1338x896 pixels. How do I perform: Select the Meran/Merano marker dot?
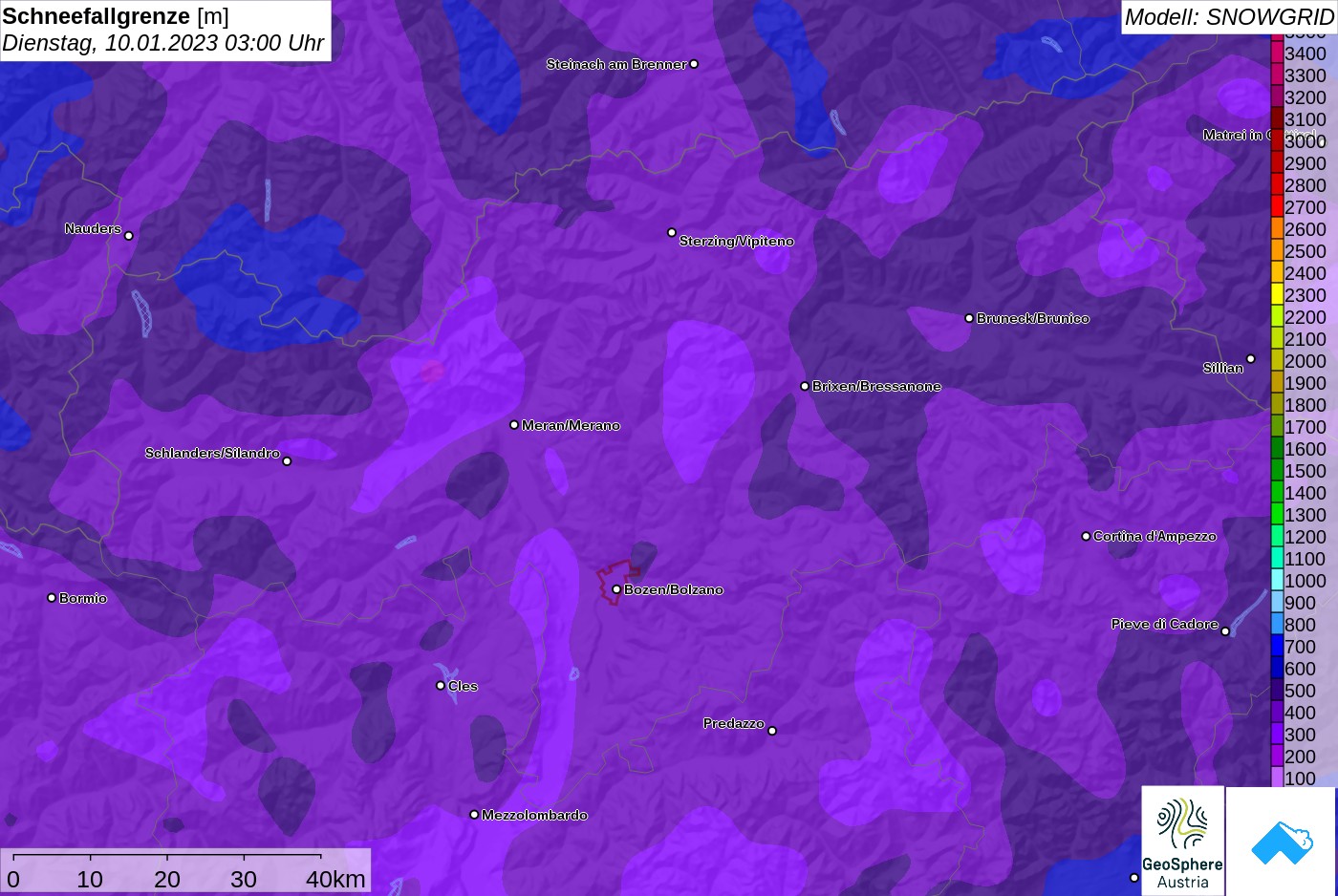[x=514, y=425]
